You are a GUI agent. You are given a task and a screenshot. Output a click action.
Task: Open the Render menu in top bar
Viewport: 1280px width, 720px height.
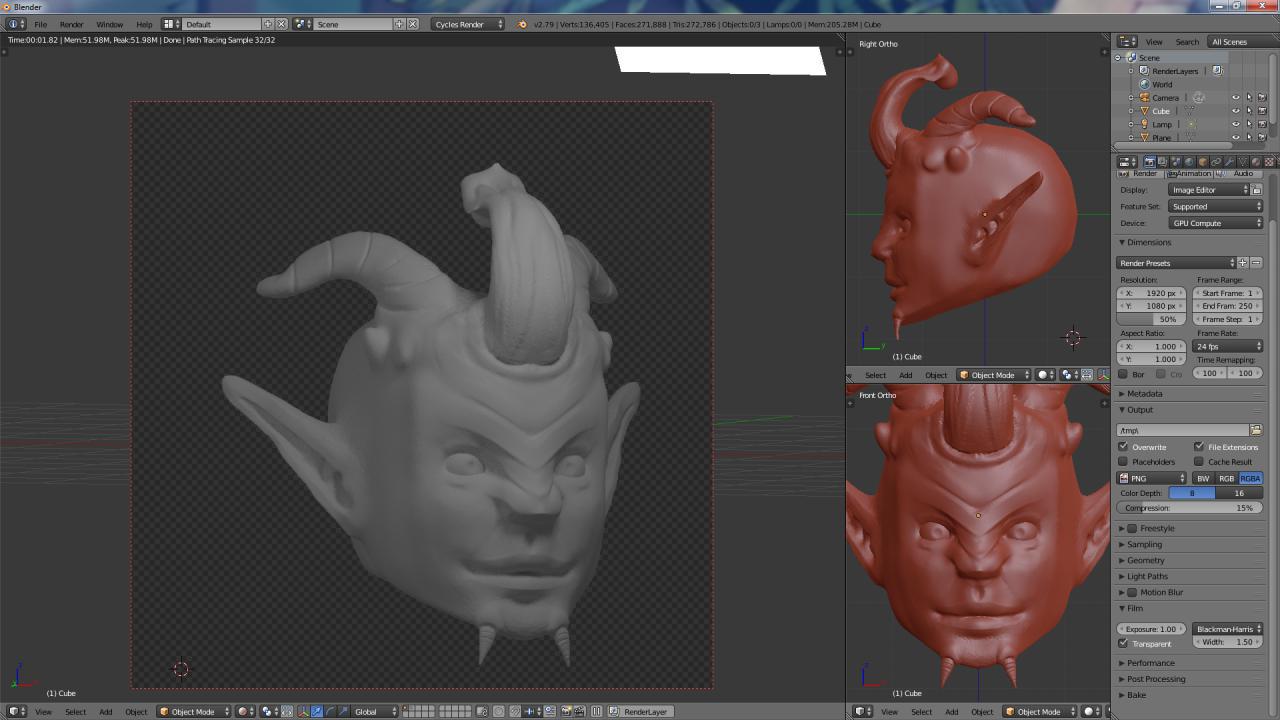71,24
